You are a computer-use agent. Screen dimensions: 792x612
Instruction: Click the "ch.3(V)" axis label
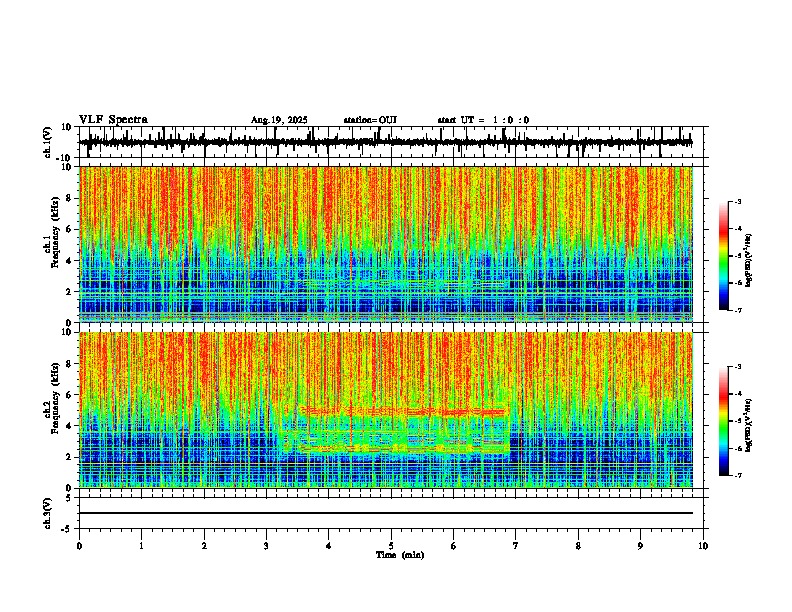48,513
